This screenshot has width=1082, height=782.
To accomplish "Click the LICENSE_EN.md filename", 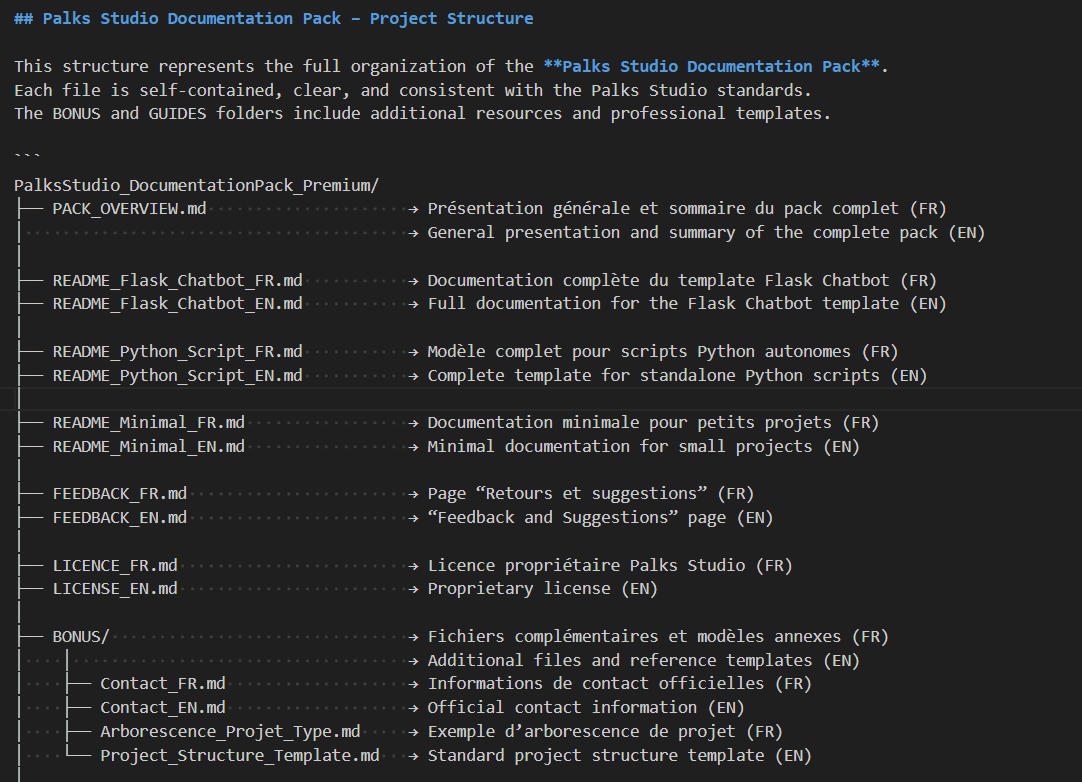I will 115,589.
